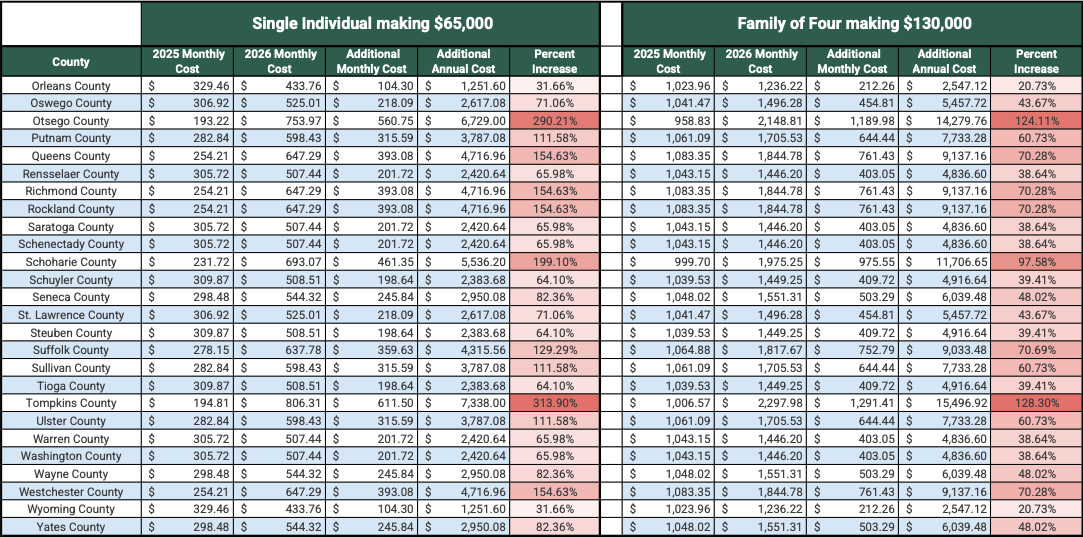
Task: Click the Tompkins County row label
Action: [x=71, y=403]
